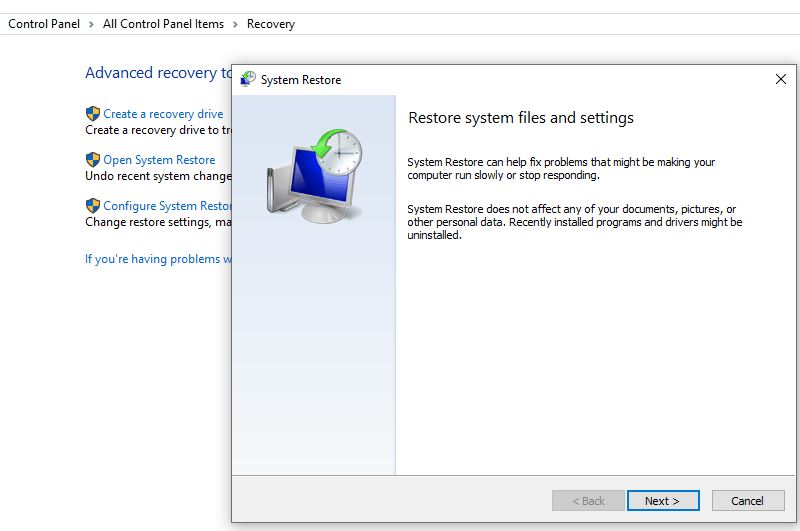Click the shield icon beside Open System Restore
The height and width of the screenshot is (531, 800).
pos(93,159)
